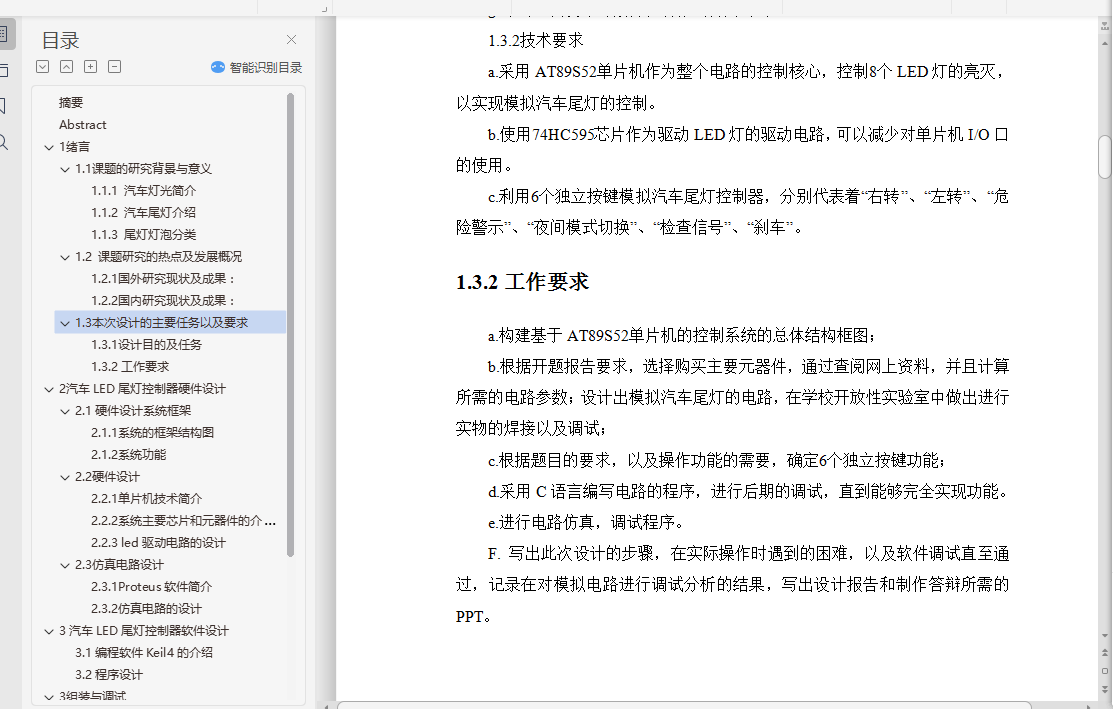Click the outline pane scrollbar thumb
The image size is (1113, 709).
click(x=290, y=324)
